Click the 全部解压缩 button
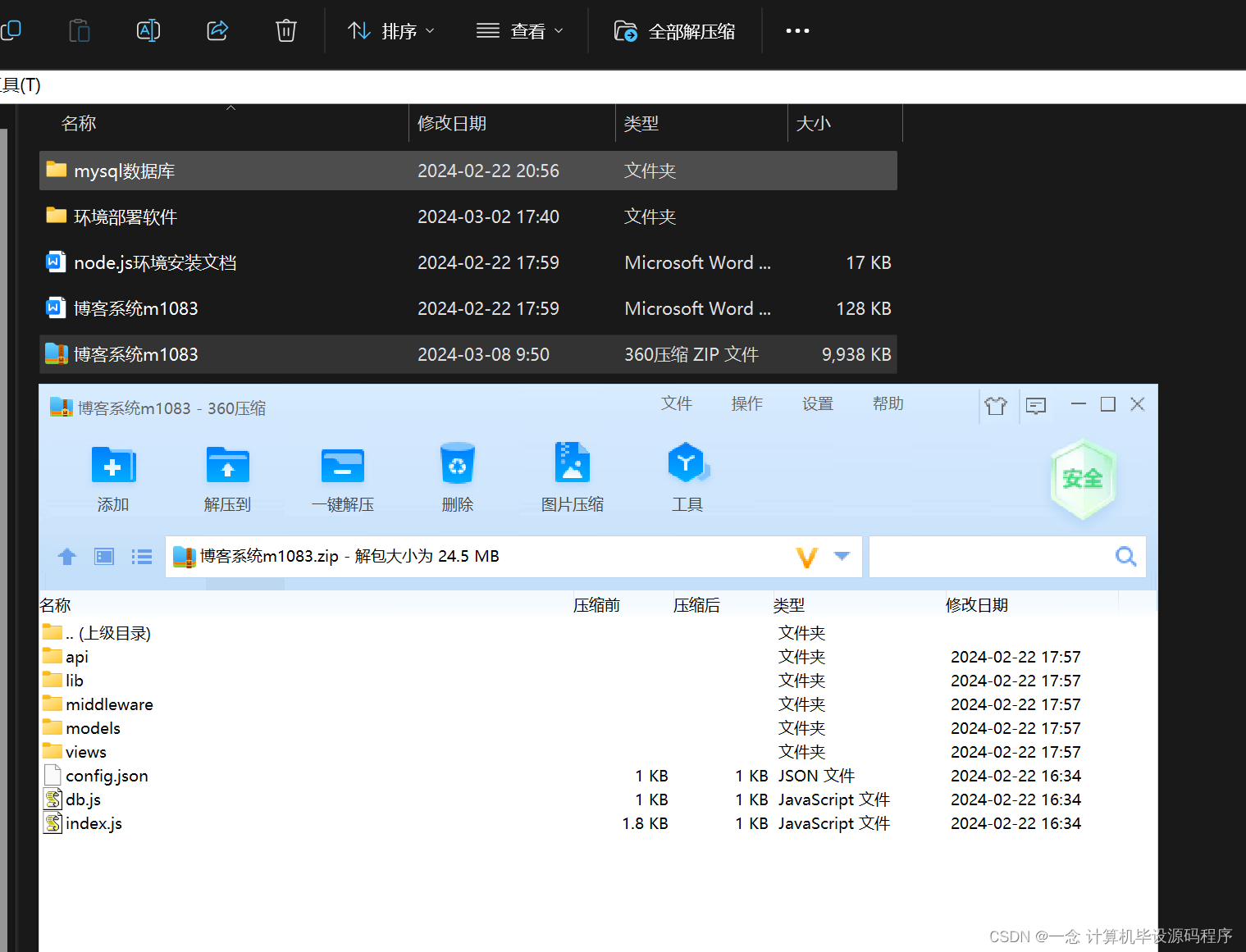 pos(674,30)
